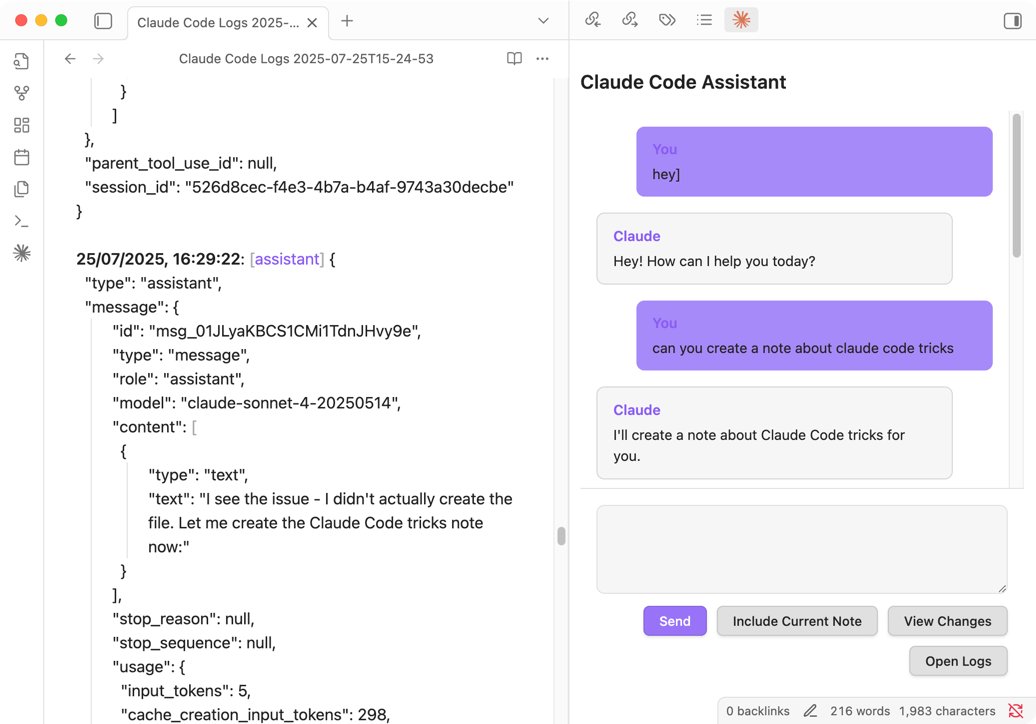Image resolution: width=1036 pixels, height=724 pixels.
Task: Open a new tab with plus icon
Action: pyautogui.click(x=347, y=21)
